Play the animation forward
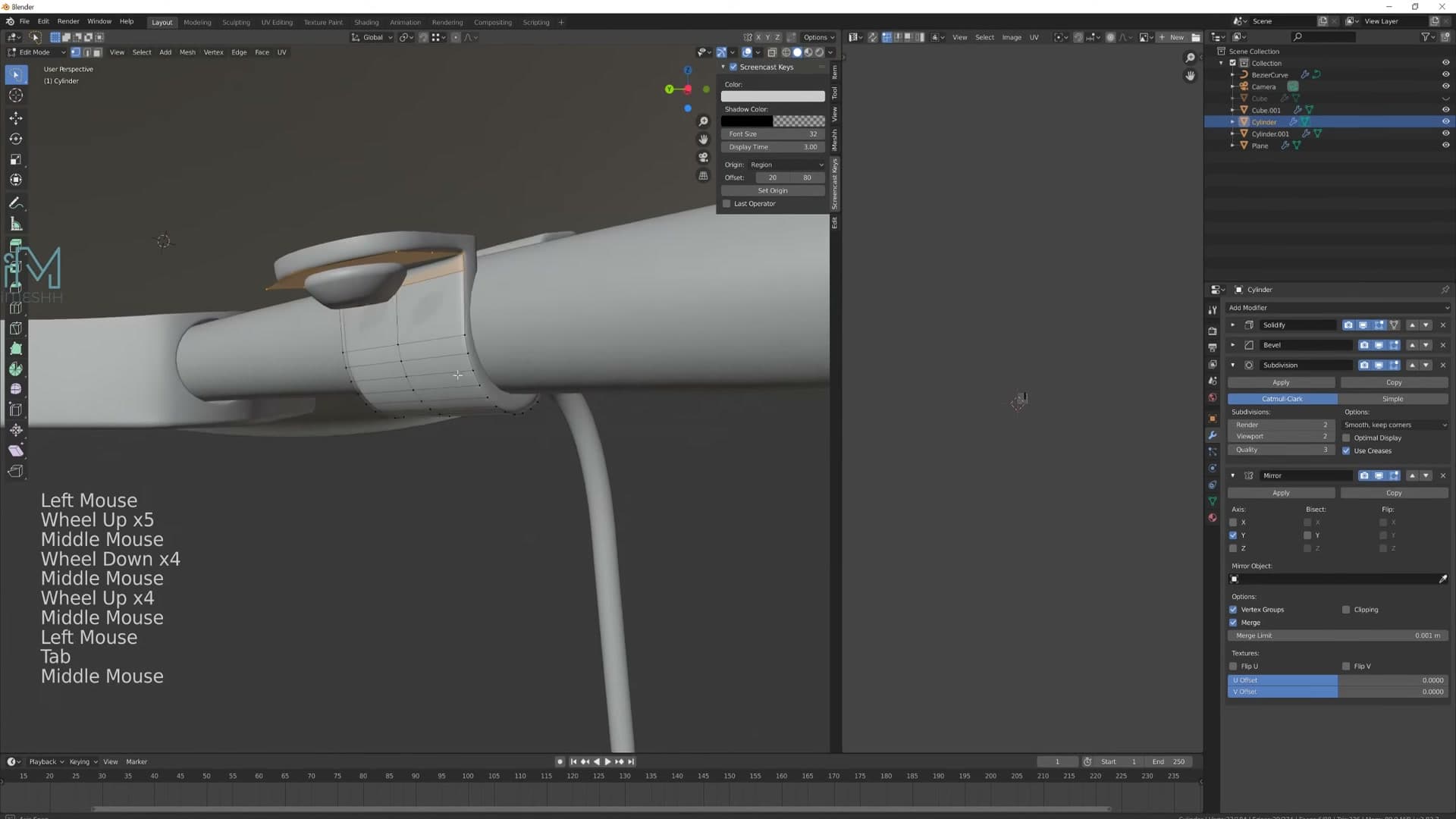Image resolution: width=1456 pixels, height=819 pixels. 607,761
